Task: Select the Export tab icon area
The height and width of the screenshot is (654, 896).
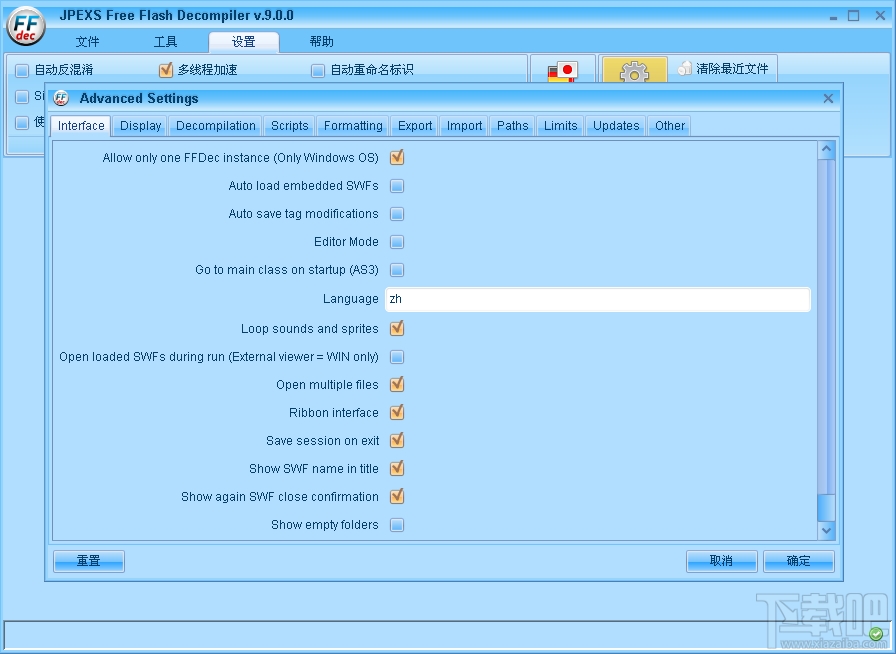Action: 414,126
